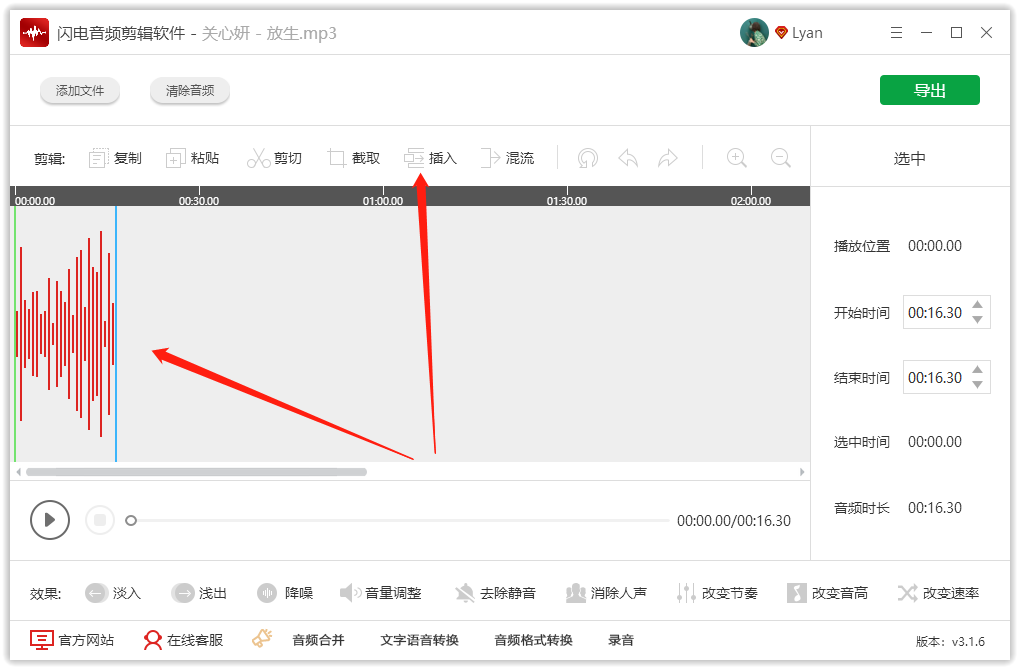The image size is (1020, 670).
Task: Click the playback progress slider
Action: [400, 520]
